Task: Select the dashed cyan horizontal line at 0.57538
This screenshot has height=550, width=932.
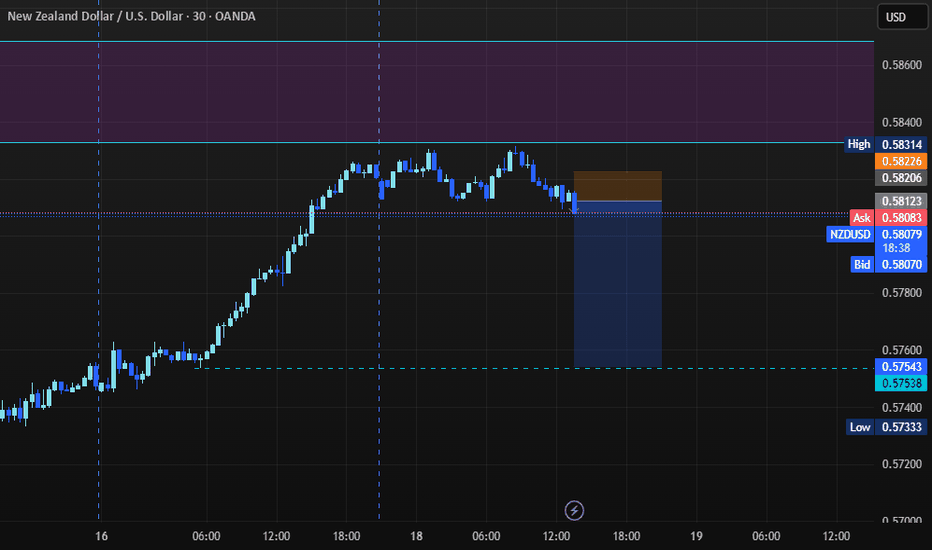Action: pos(535,369)
